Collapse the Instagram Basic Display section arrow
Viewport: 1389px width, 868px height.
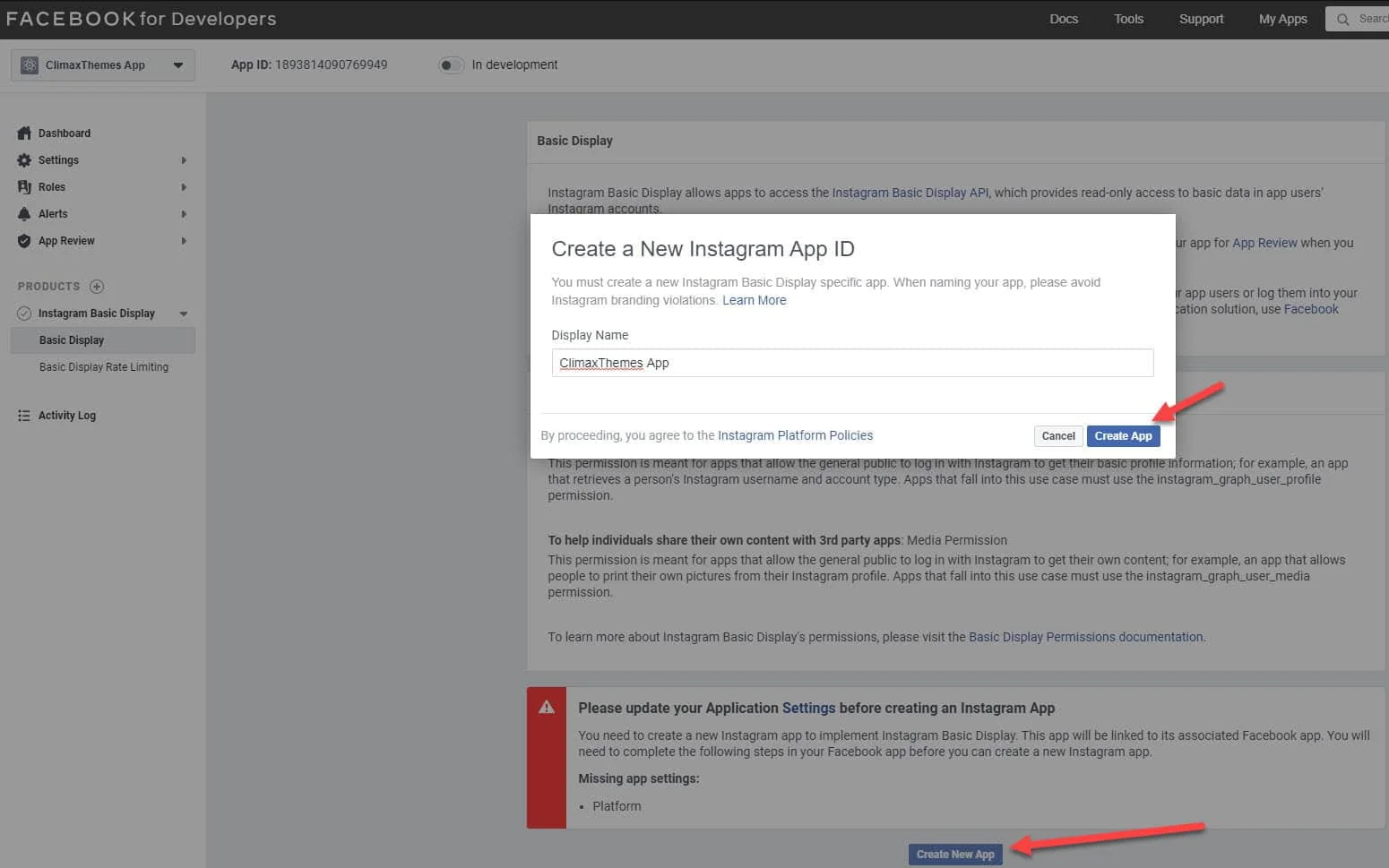point(184,314)
